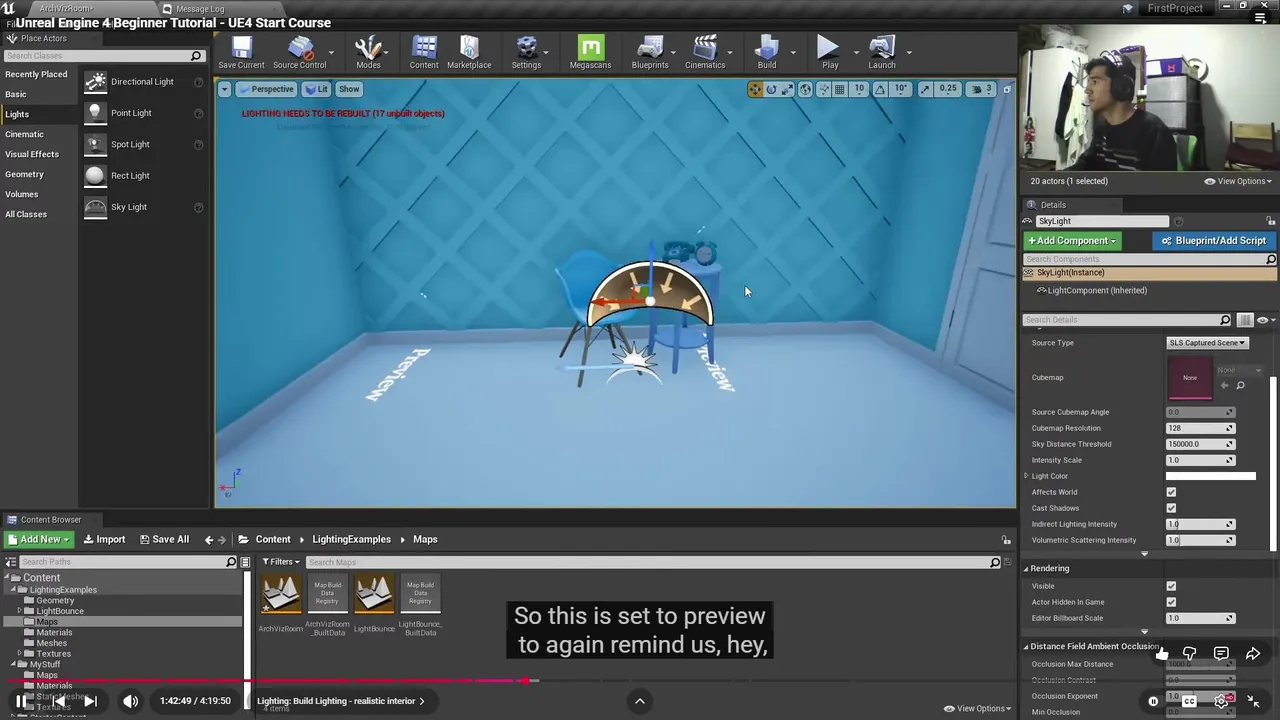Open the Add Component dropdown
The width and height of the screenshot is (1280, 720).
coord(1072,241)
